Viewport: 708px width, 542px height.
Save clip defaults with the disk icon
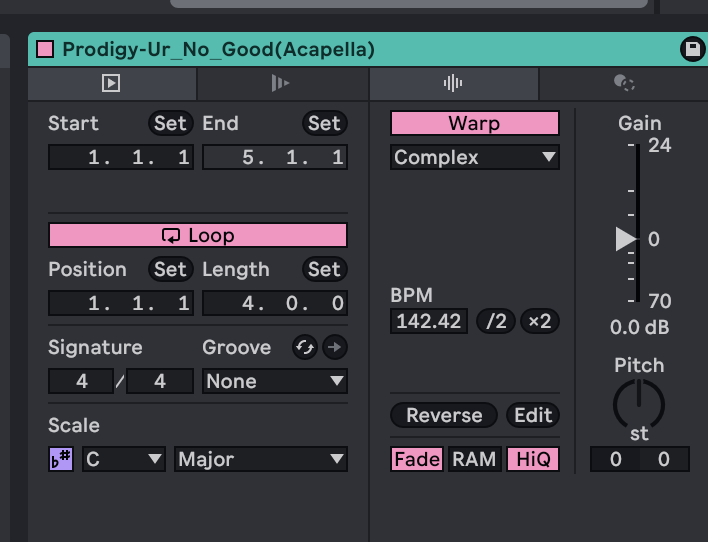(x=693, y=49)
